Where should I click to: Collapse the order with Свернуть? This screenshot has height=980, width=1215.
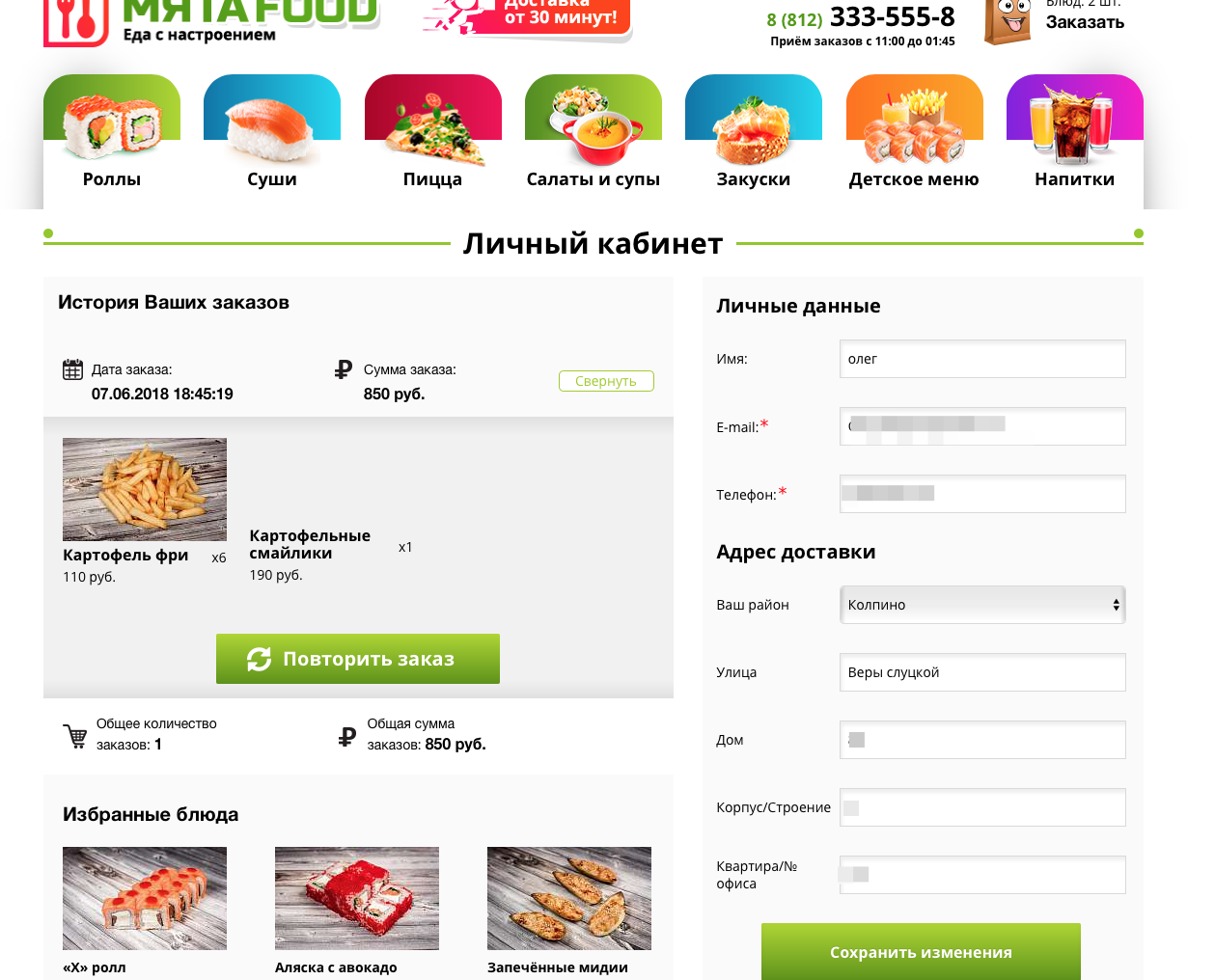pos(606,381)
